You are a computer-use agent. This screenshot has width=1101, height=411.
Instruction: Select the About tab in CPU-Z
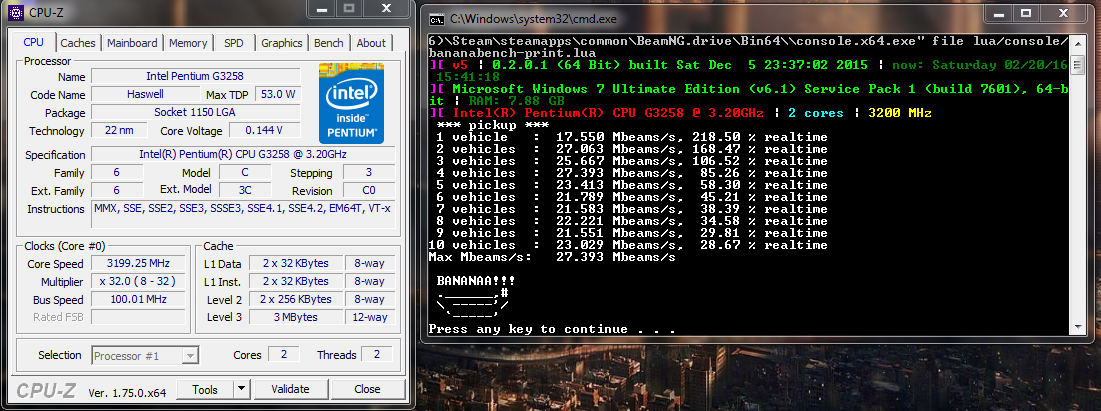[x=371, y=43]
